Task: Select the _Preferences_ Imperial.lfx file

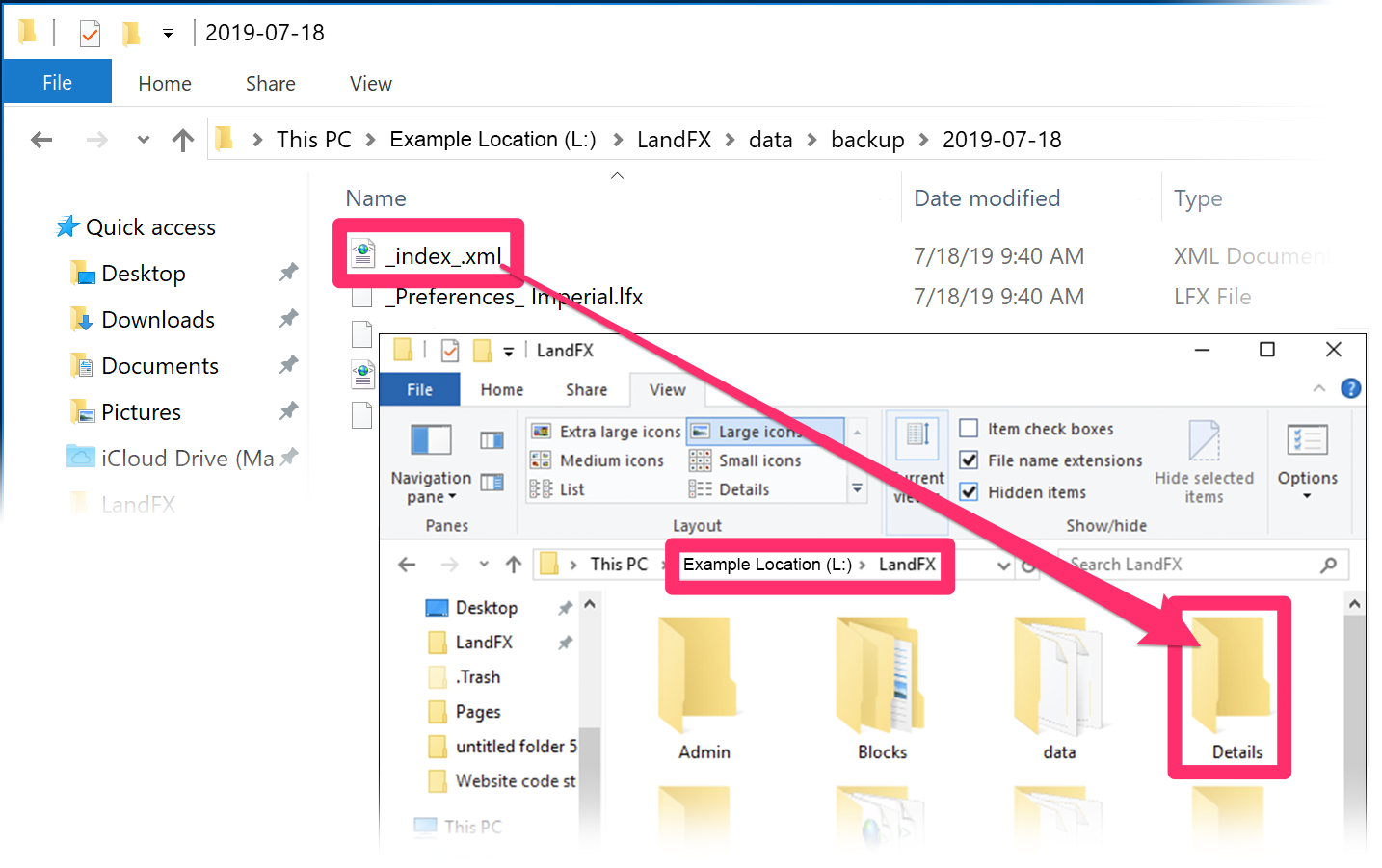Action: [514, 297]
